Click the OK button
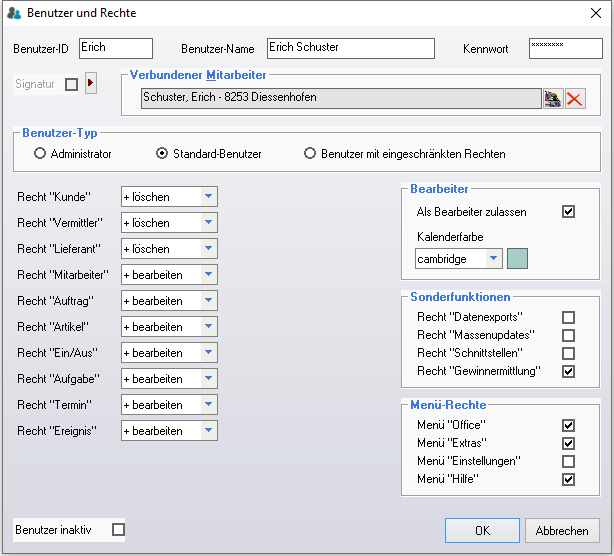Screen dimensions: 614x556 [482, 530]
